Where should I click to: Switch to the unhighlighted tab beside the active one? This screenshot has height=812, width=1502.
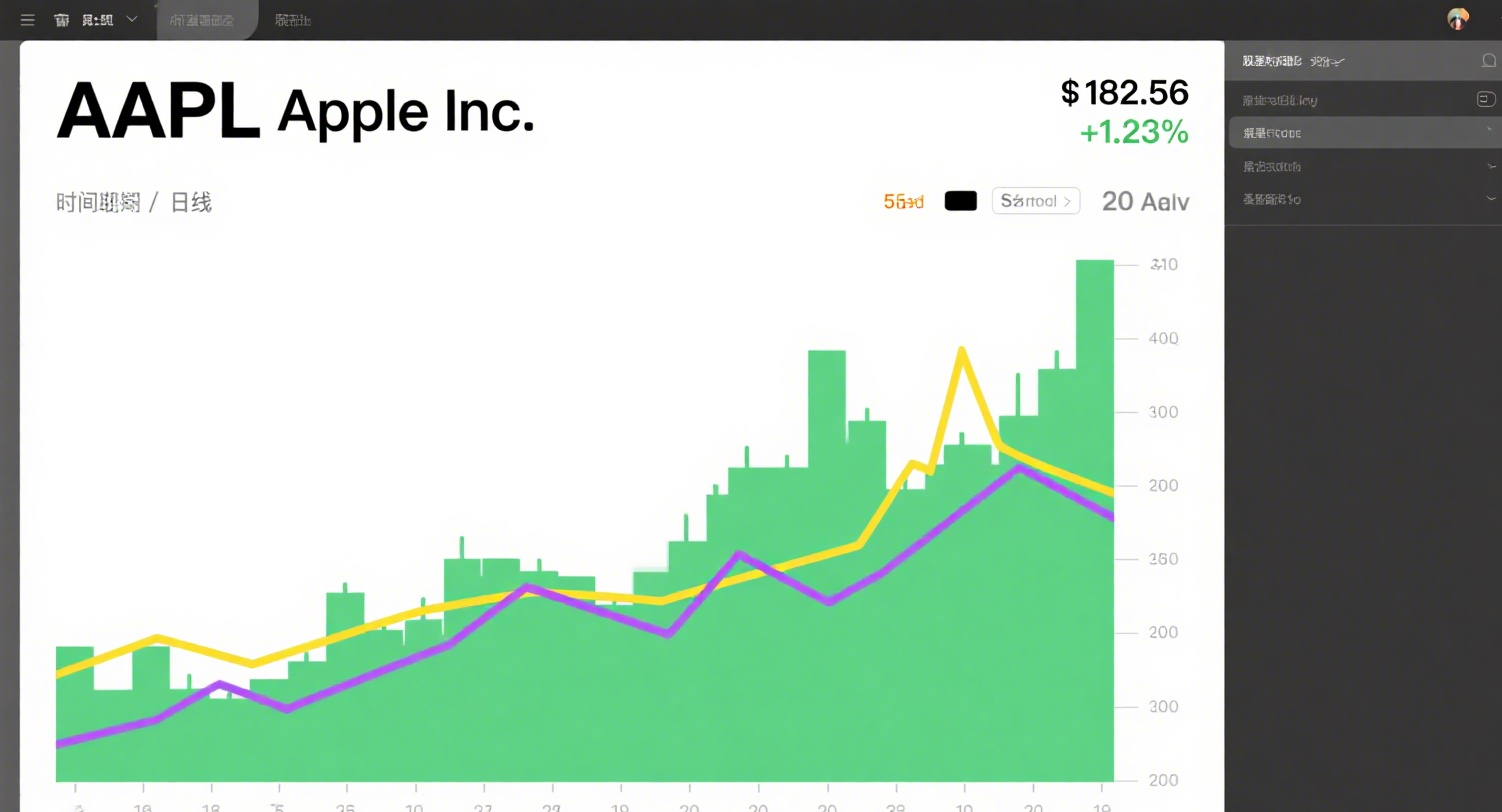pyautogui.click(x=293, y=20)
